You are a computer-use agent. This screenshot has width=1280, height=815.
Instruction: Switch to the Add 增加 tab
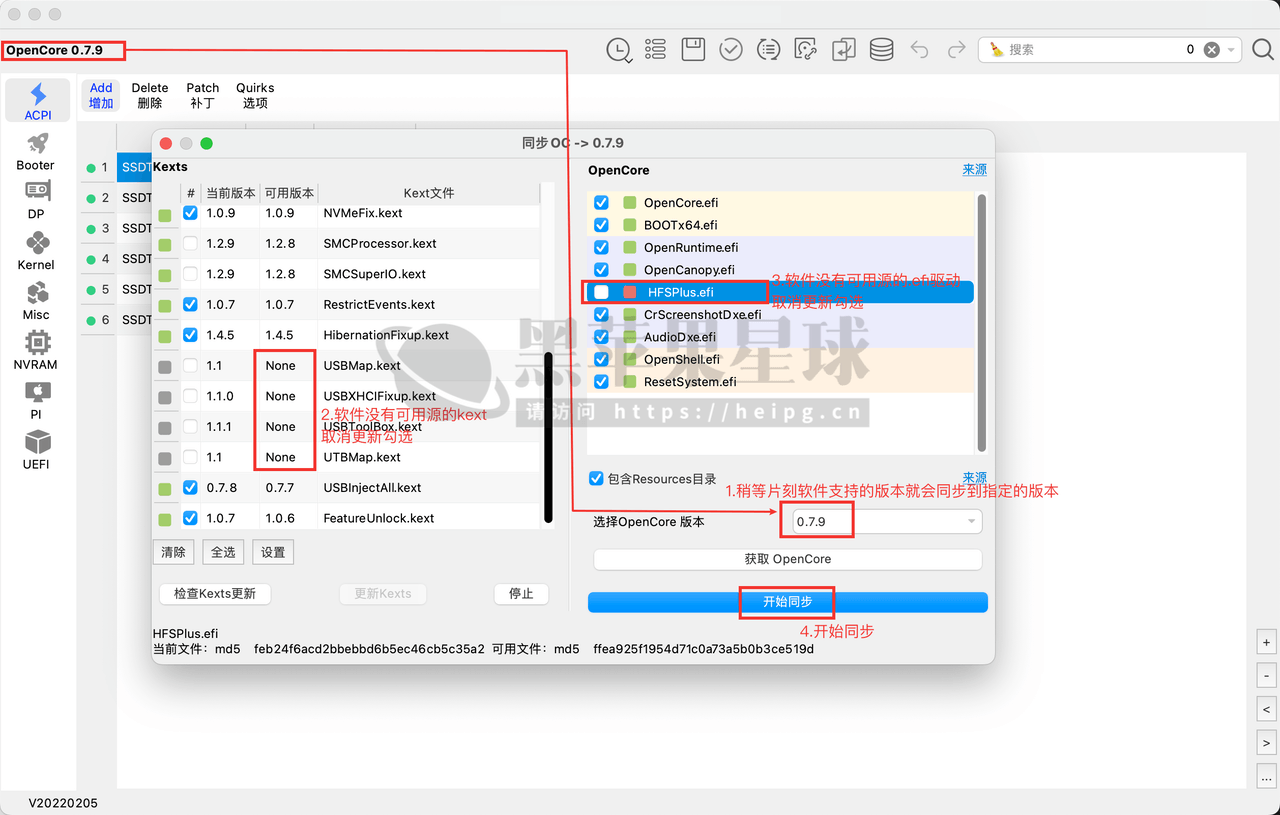(x=101, y=95)
